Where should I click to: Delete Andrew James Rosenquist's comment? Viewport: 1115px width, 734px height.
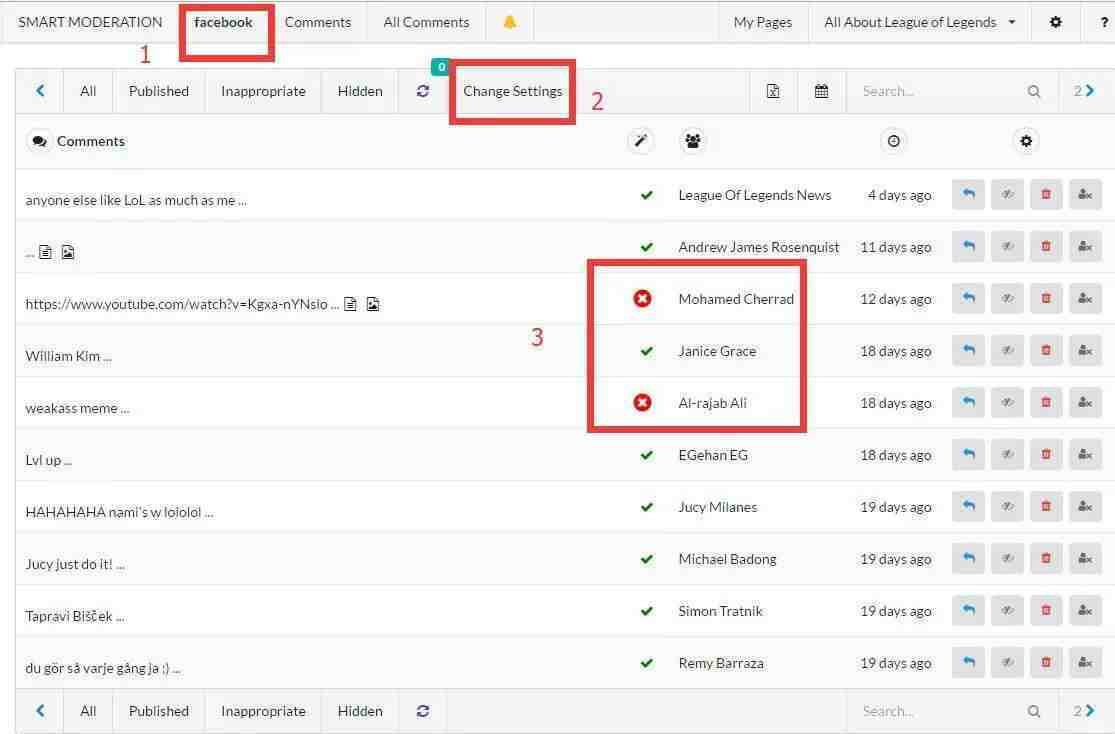1046,247
